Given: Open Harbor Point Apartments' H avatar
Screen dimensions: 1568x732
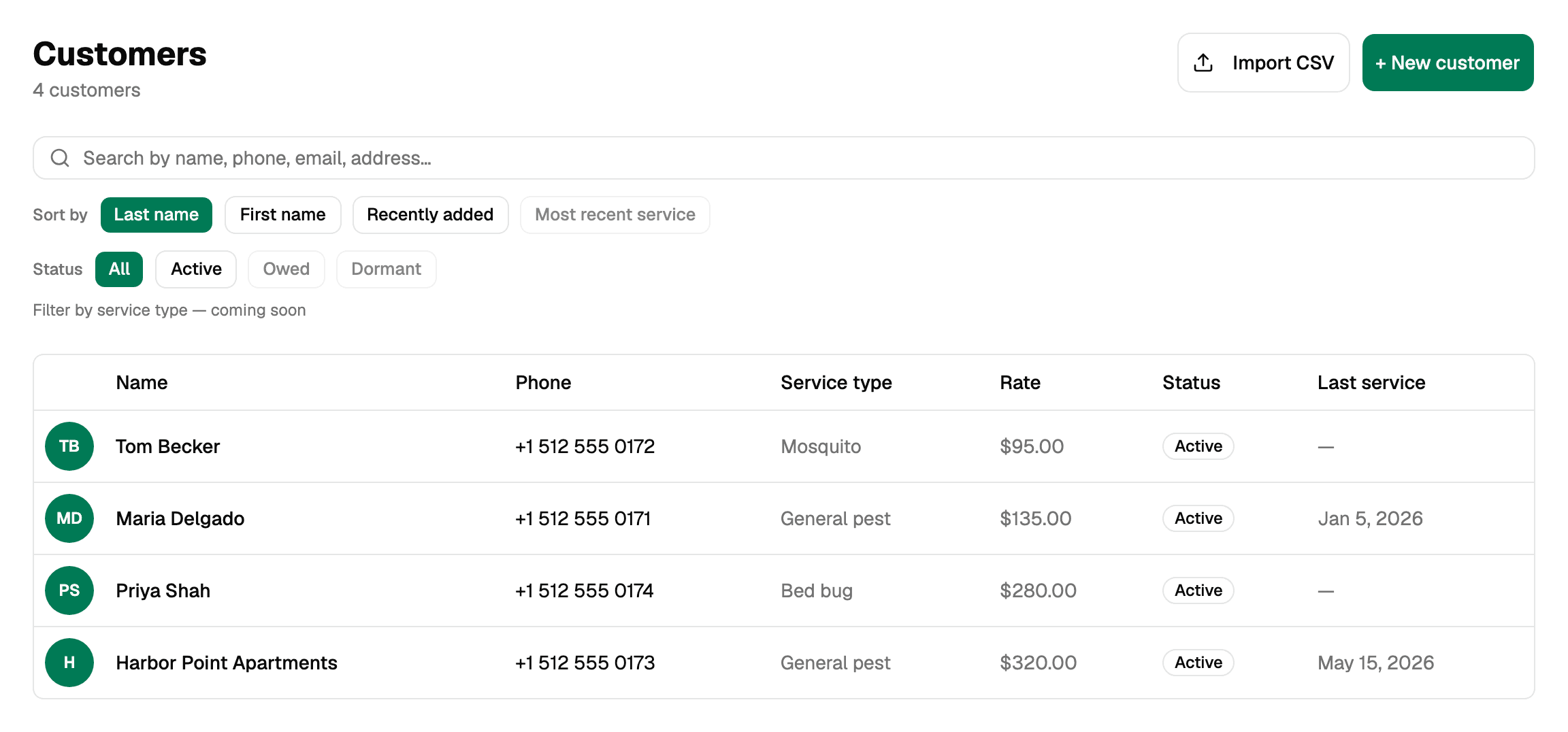Looking at the screenshot, I should pyautogui.click(x=69, y=663).
